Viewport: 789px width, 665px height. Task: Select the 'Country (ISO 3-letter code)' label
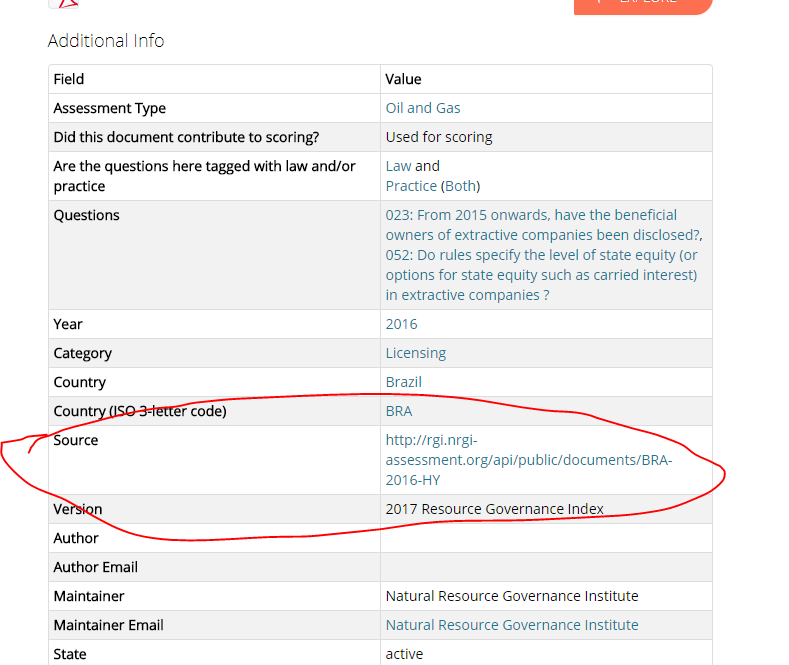pos(140,411)
